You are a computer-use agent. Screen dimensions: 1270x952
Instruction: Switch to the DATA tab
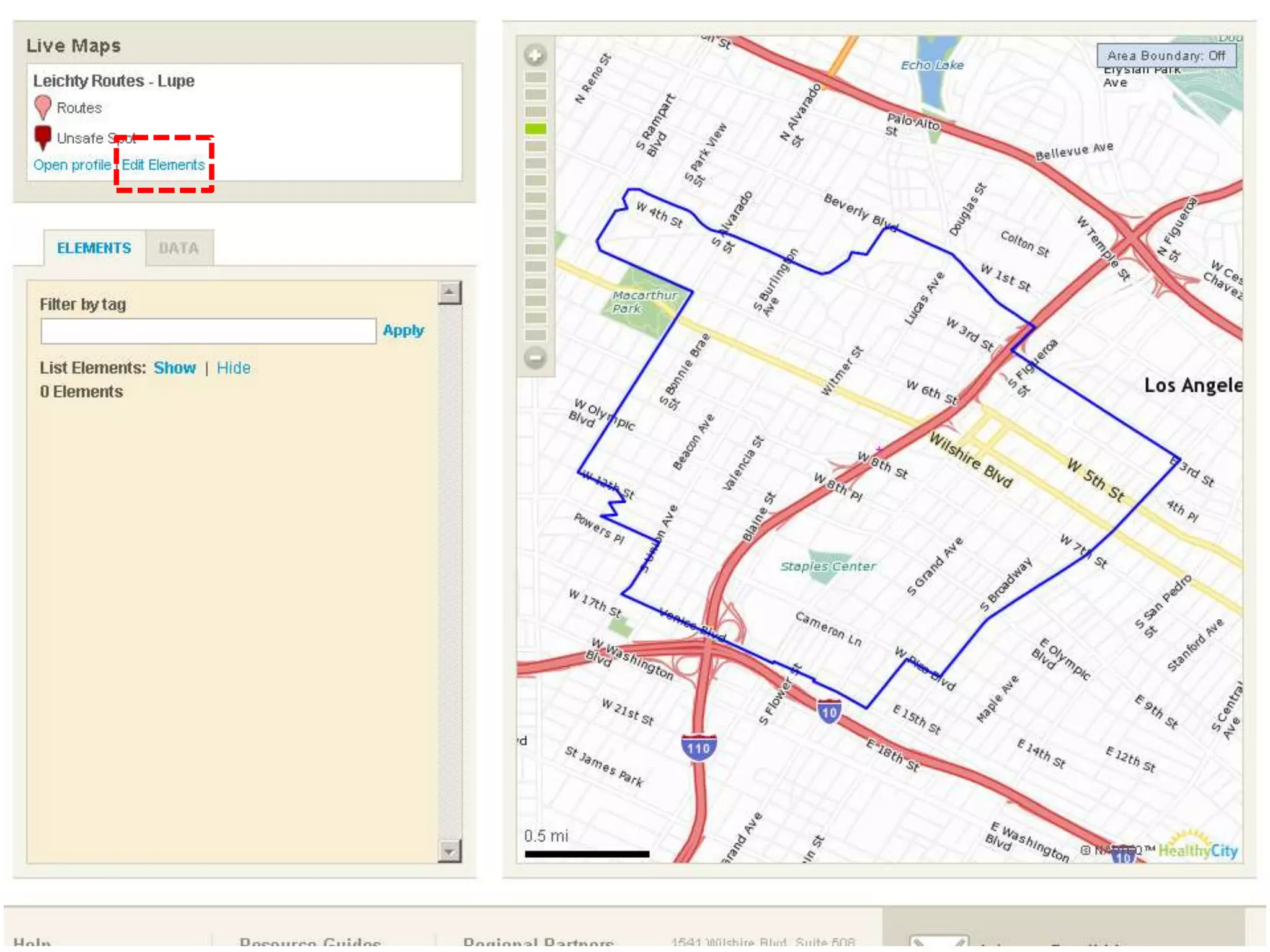coord(179,248)
